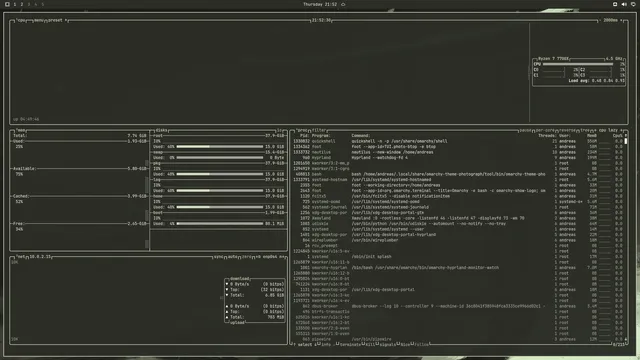This screenshot has width=640, height=360.
Task: Select the Hyprland --watchdog-fd process row
Action: (x=457, y=158)
